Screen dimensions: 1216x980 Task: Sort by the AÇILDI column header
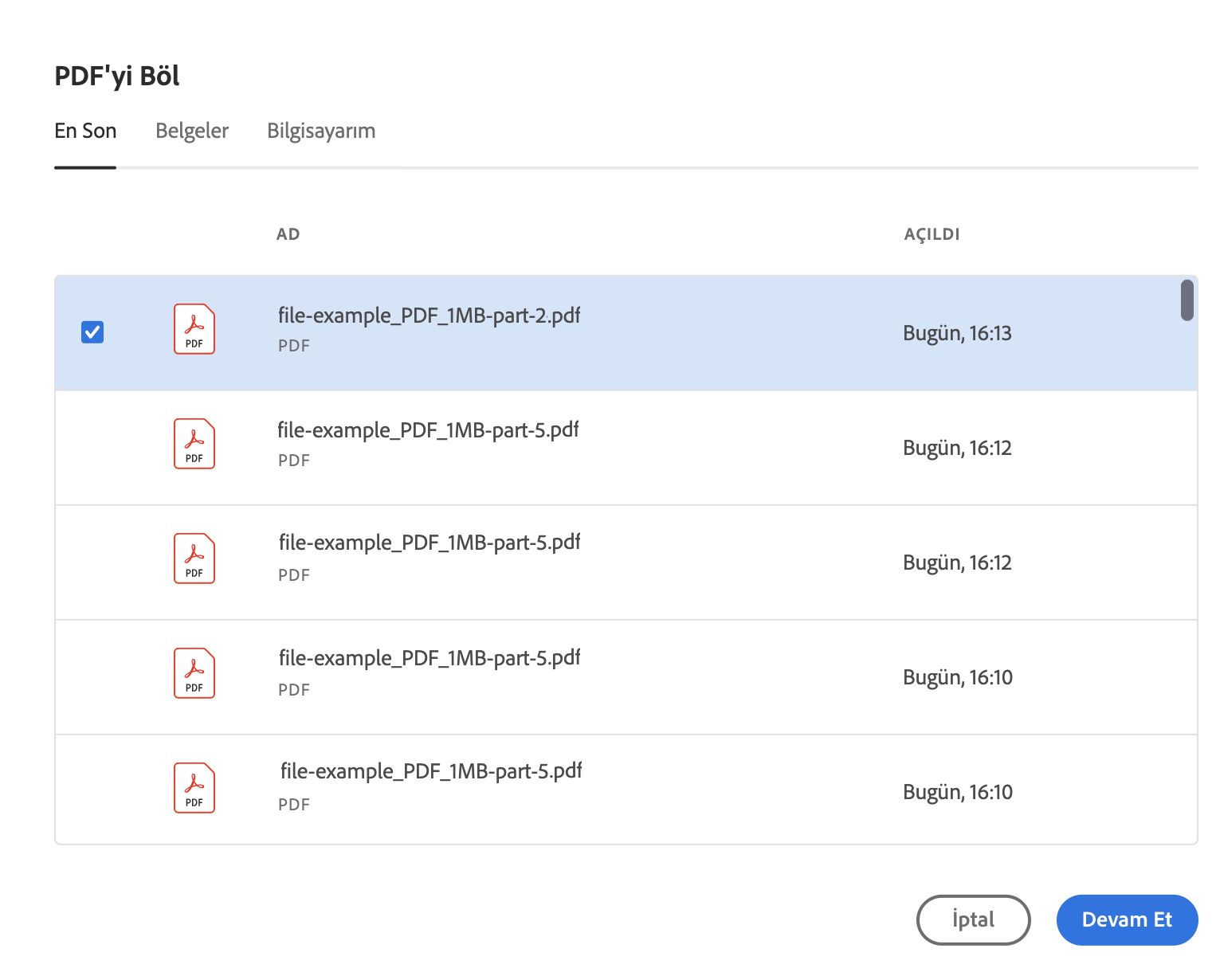932,234
